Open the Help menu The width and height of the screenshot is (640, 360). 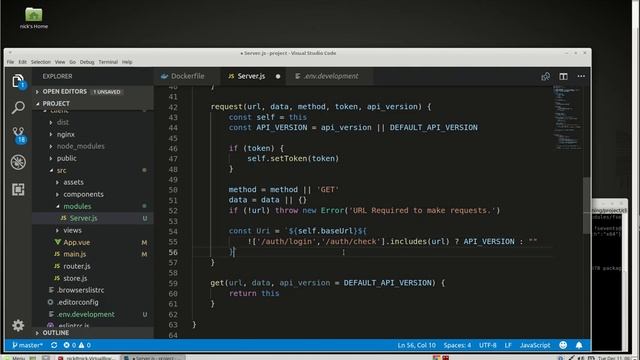[127, 62]
